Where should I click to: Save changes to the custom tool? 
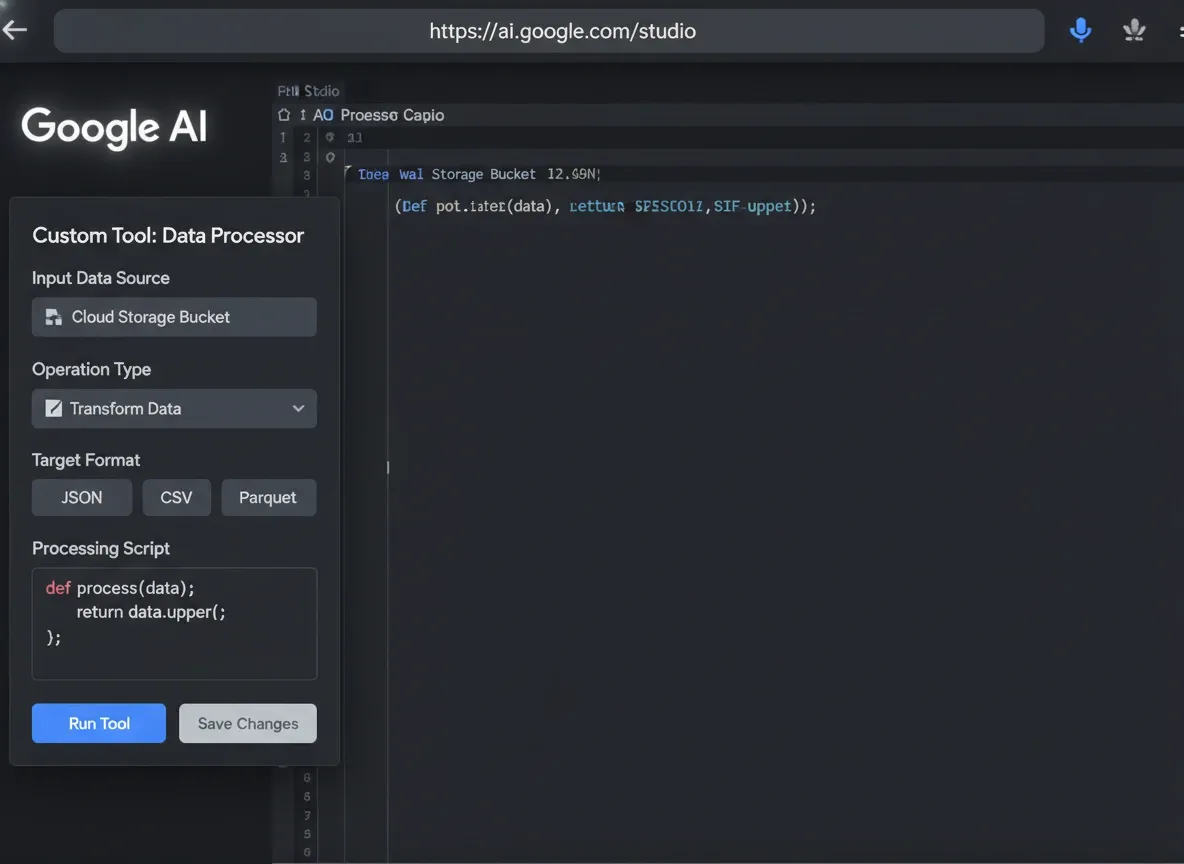(247, 723)
